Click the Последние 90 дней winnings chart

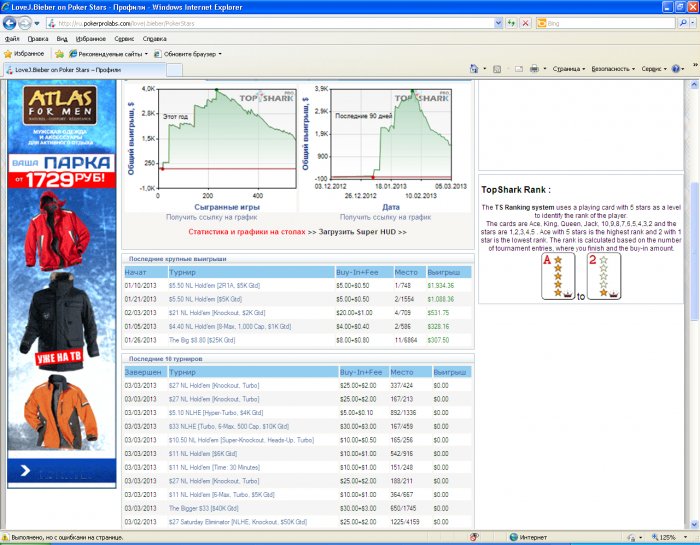point(391,134)
